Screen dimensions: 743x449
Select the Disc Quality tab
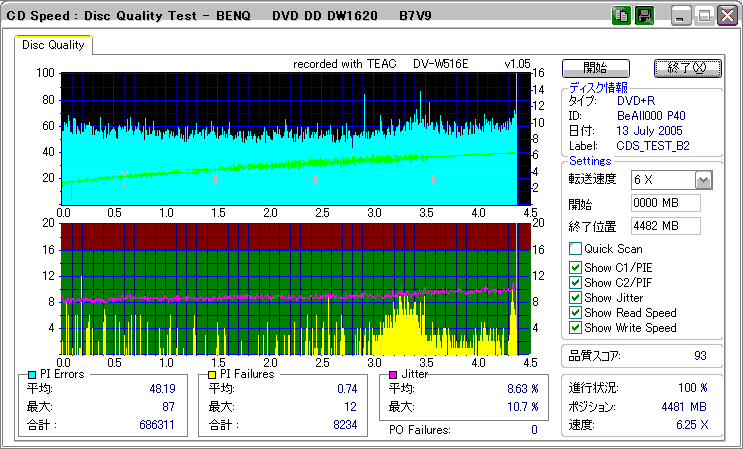click(x=54, y=45)
